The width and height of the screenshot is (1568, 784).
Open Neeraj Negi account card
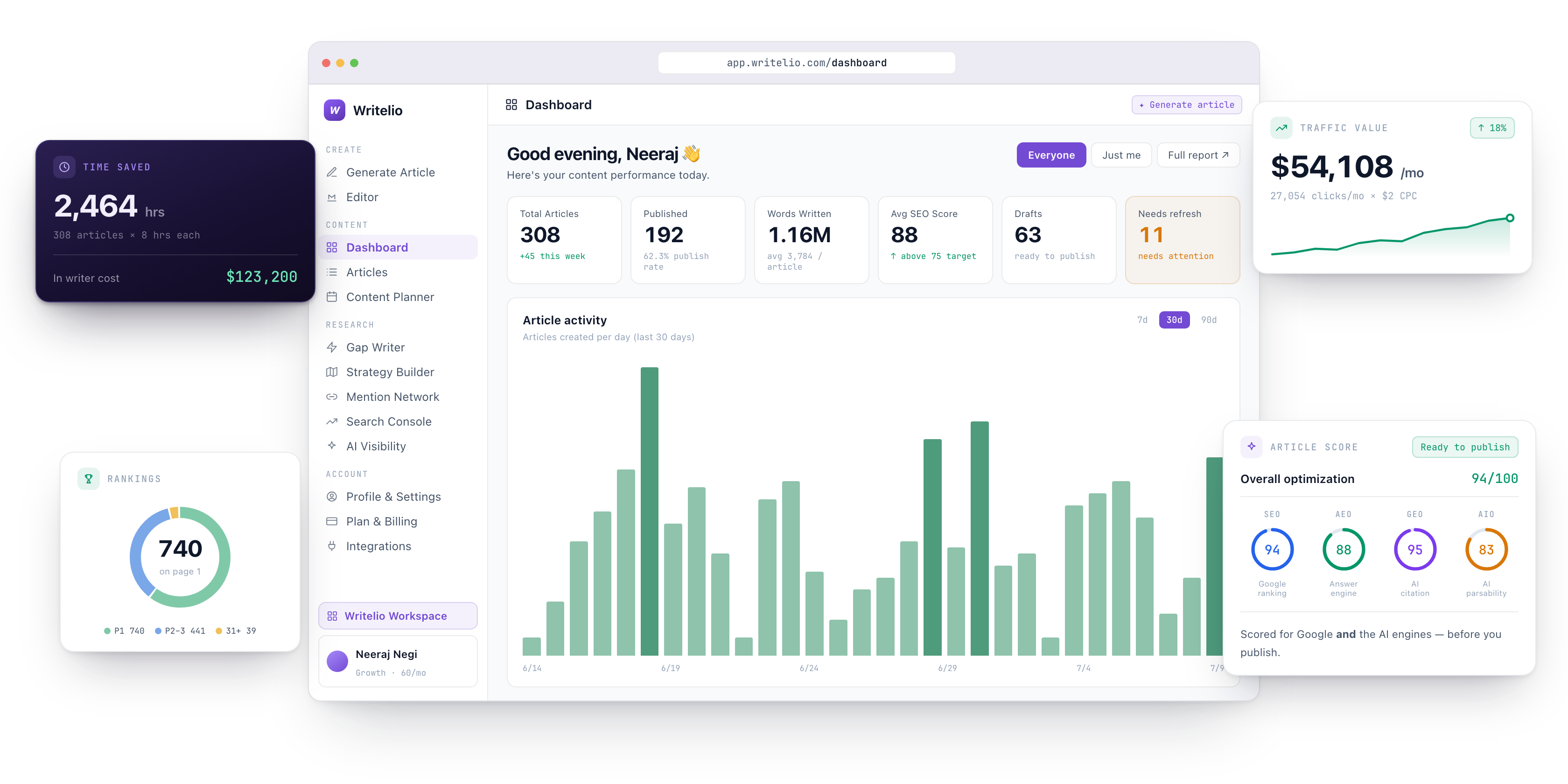(398, 662)
